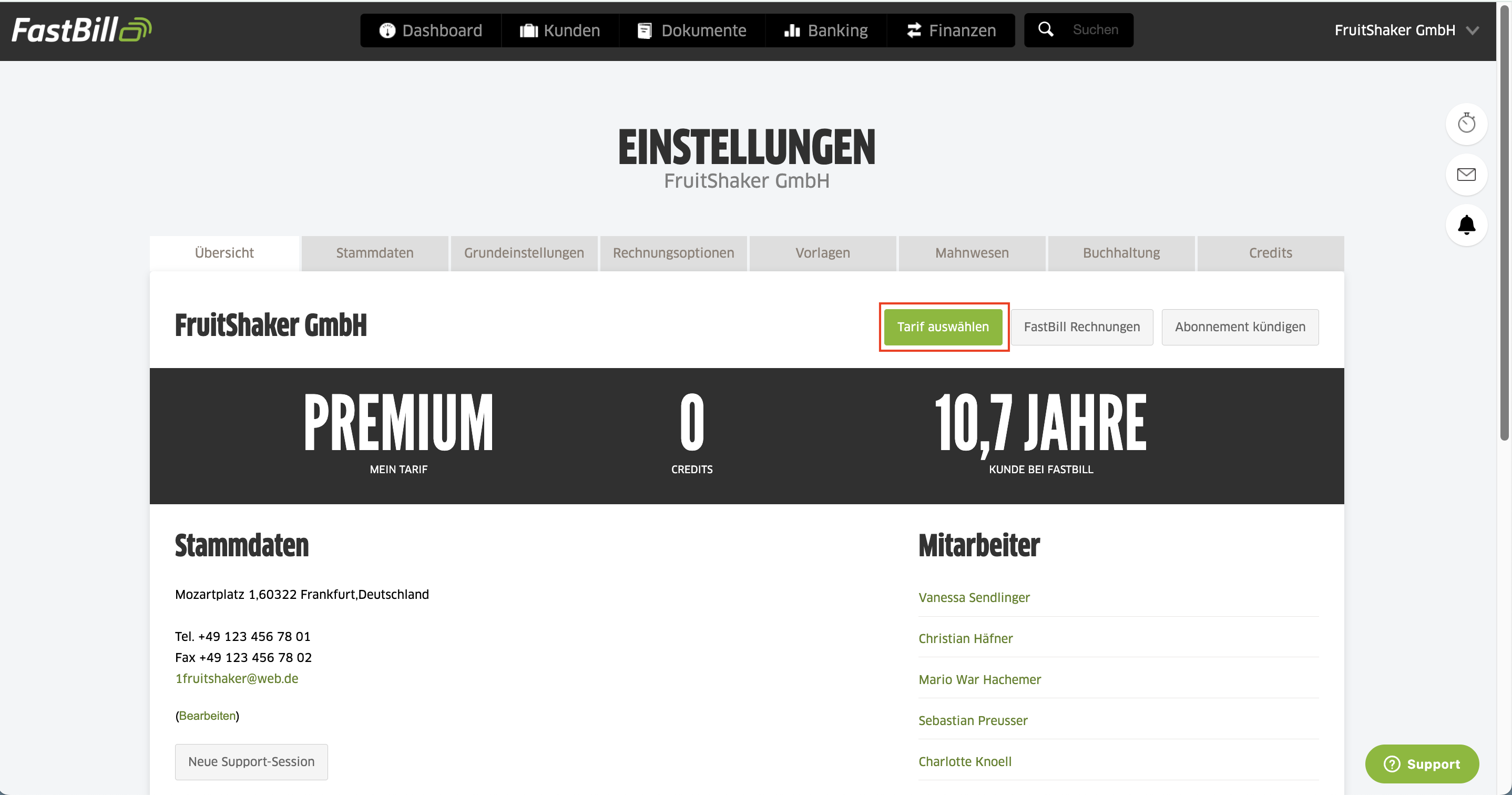Click the Bearbeiten link
The height and width of the screenshot is (795, 1512).
(x=207, y=715)
